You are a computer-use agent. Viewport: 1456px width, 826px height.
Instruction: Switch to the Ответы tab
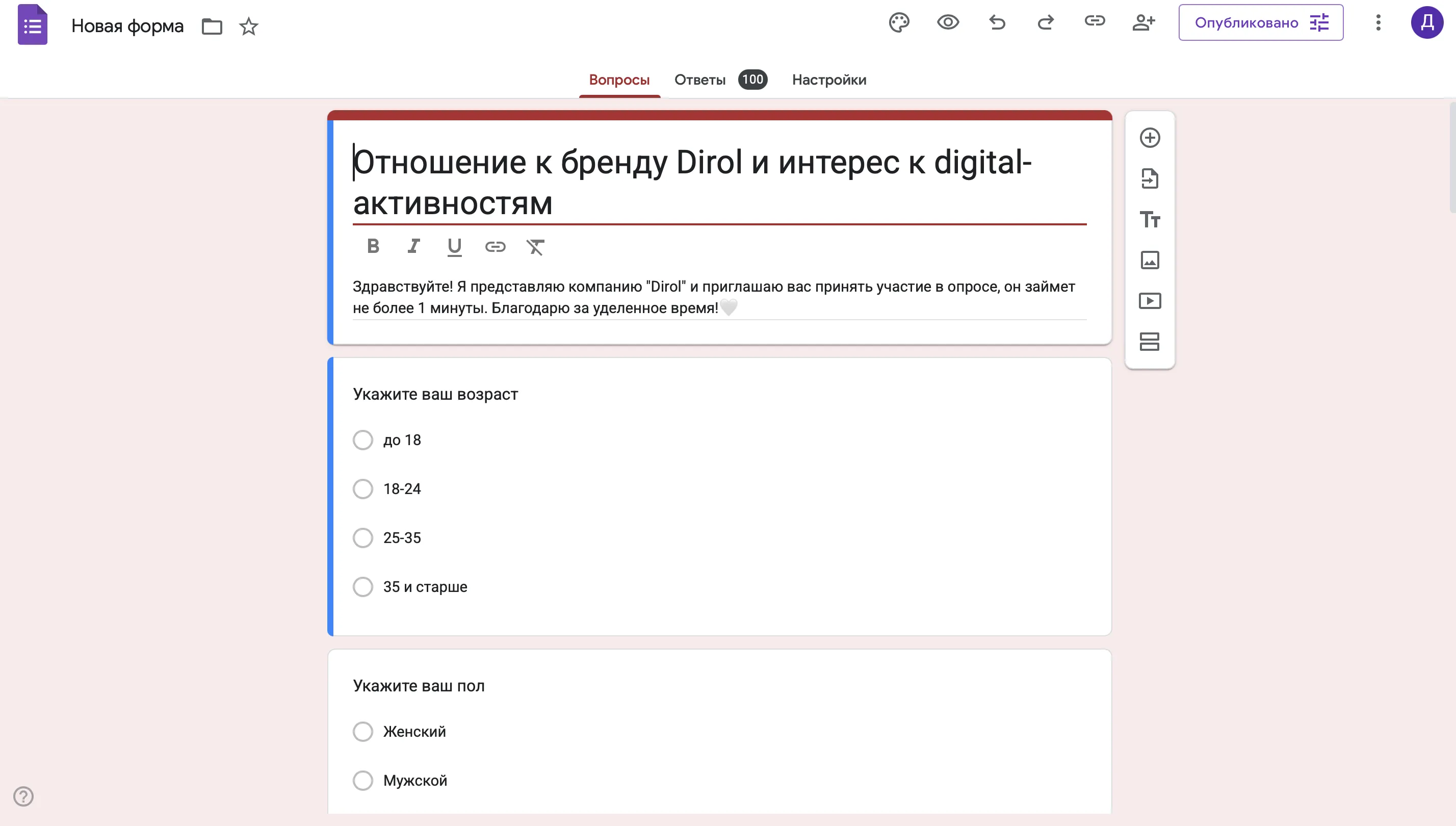tap(700, 80)
